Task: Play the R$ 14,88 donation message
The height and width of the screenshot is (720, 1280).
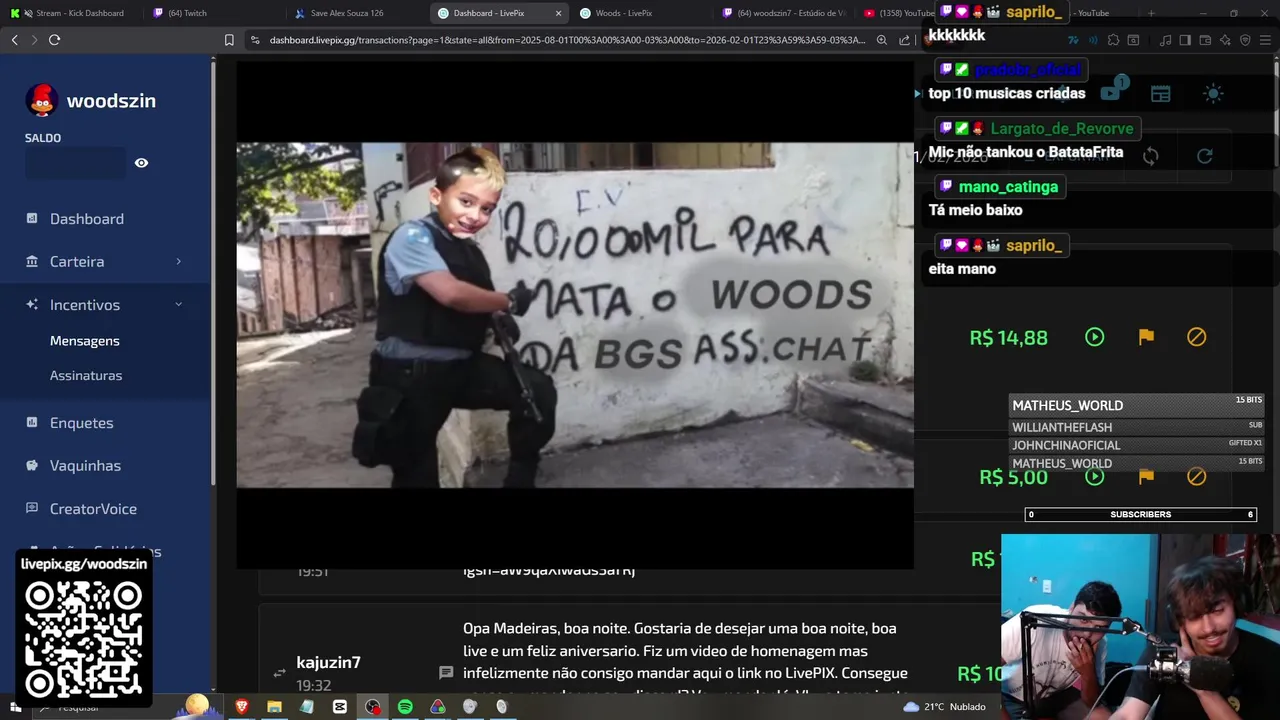Action: 1095,337
